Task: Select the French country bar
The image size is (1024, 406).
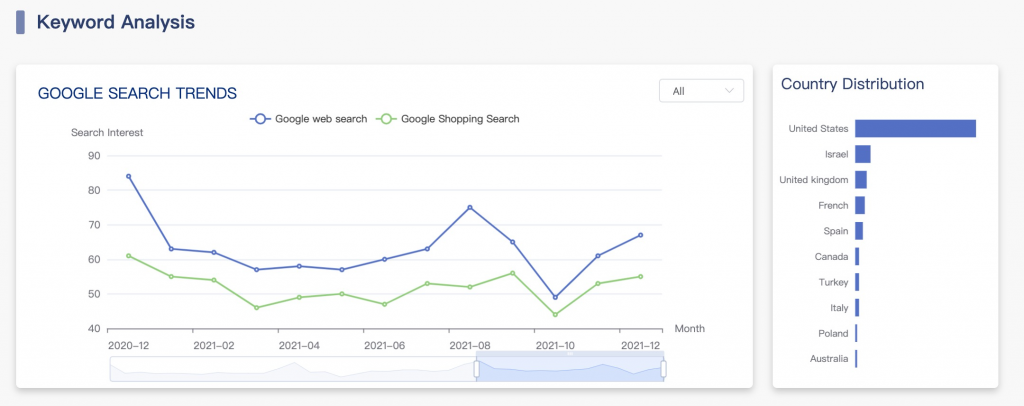Action: [859, 205]
